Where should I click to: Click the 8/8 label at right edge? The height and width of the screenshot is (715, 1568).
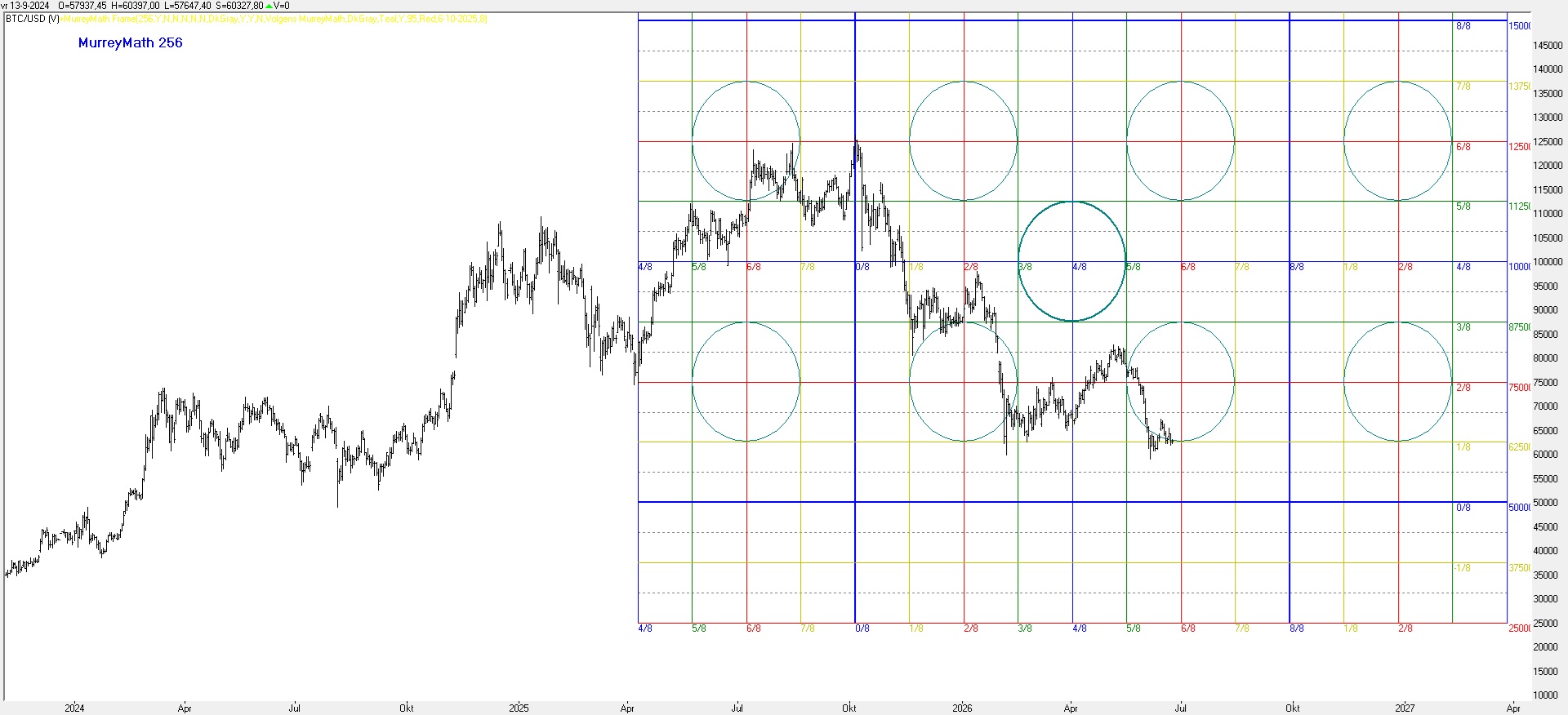(x=1463, y=26)
